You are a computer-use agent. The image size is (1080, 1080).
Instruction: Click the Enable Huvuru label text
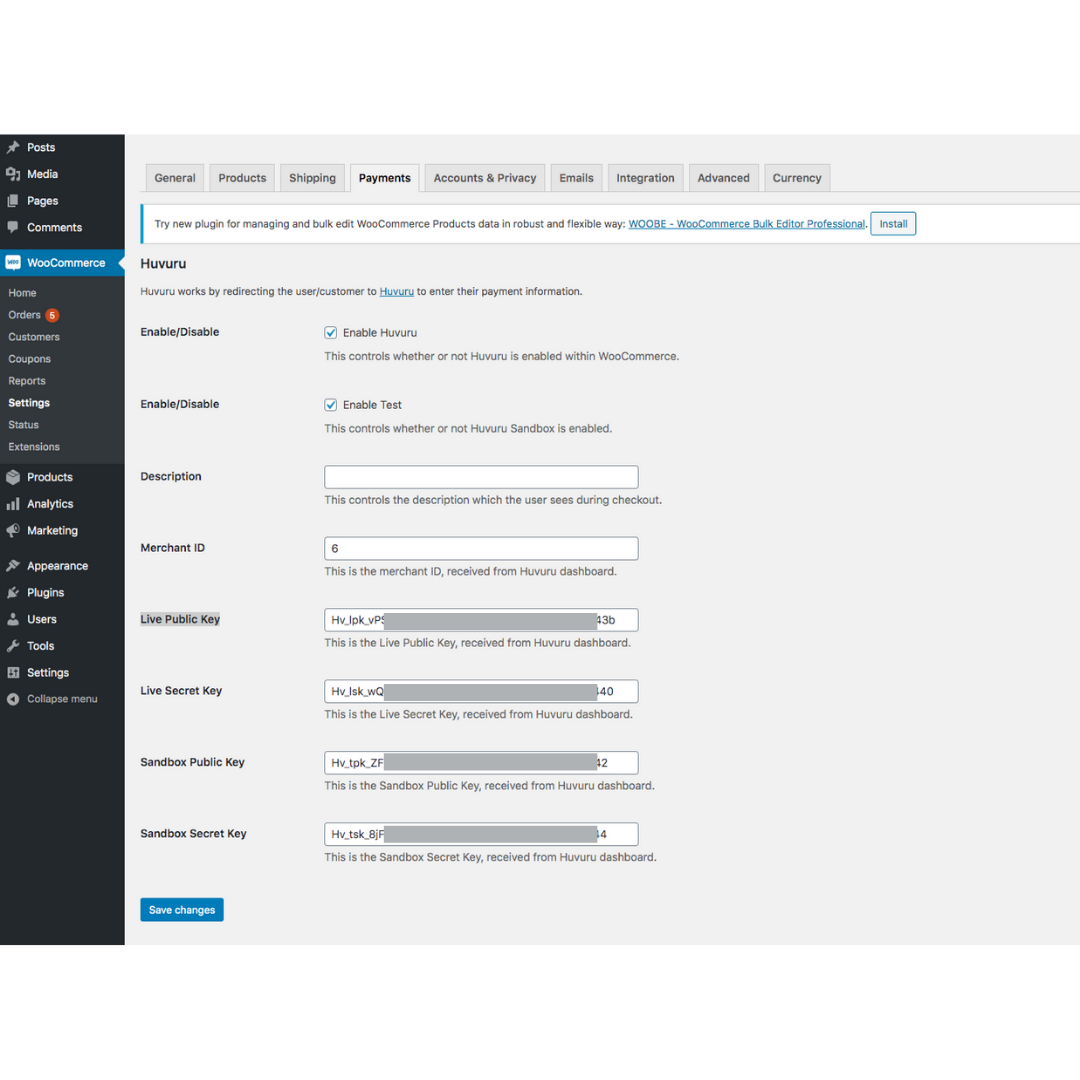380,333
